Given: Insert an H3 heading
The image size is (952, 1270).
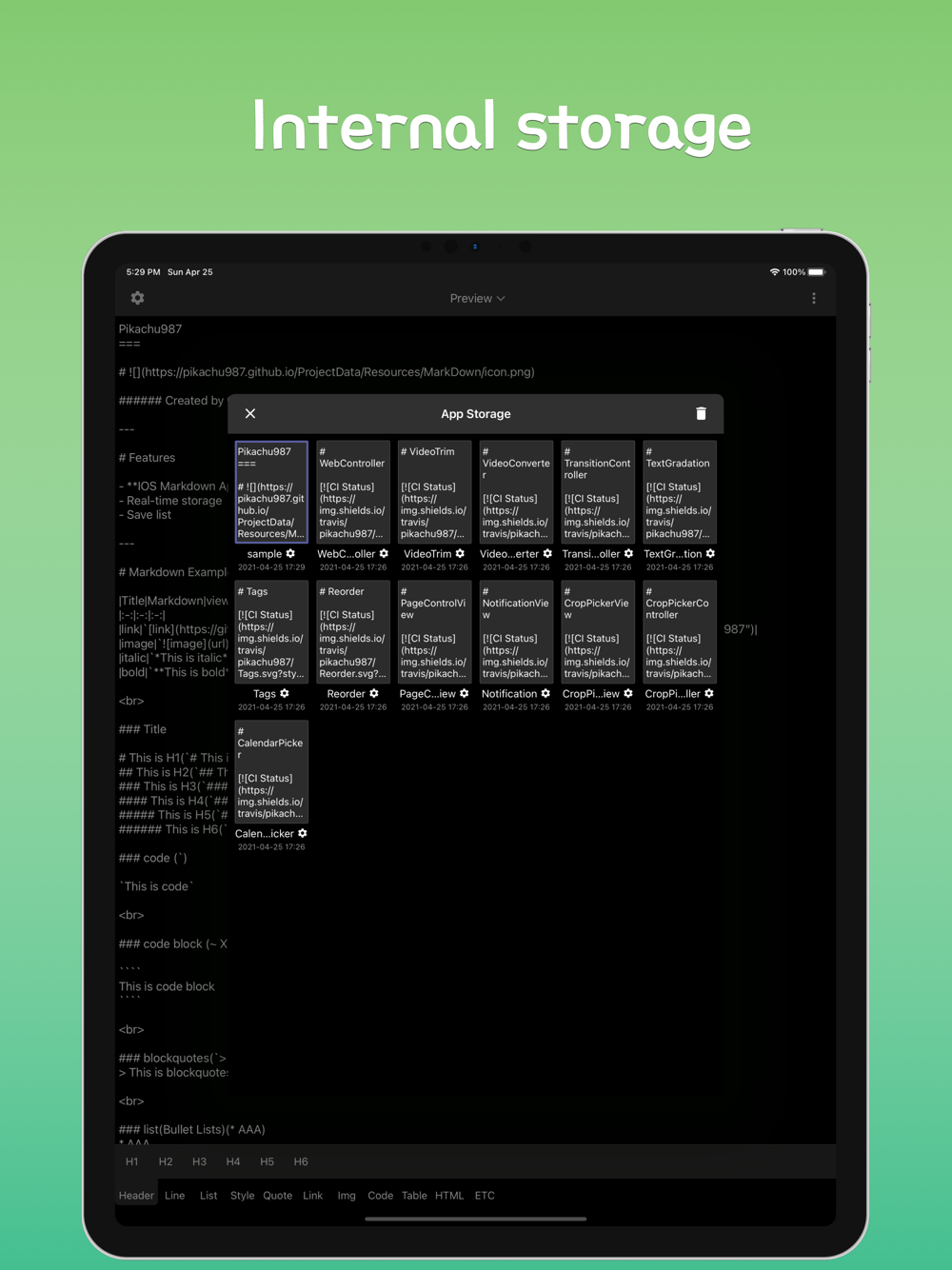Looking at the screenshot, I should (199, 1161).
